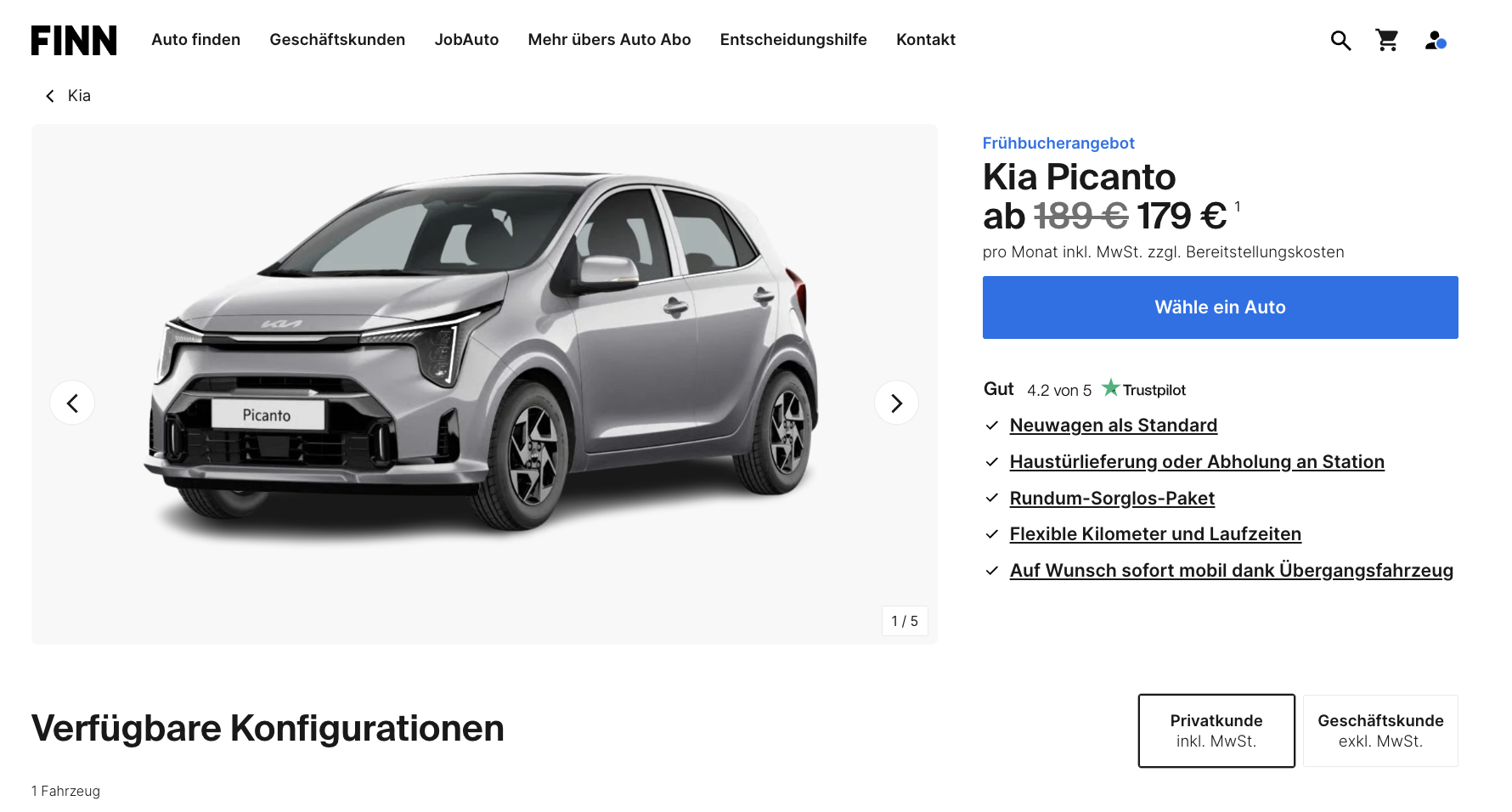Open the Mehr übers Auto Abo menu

point(609,40)
